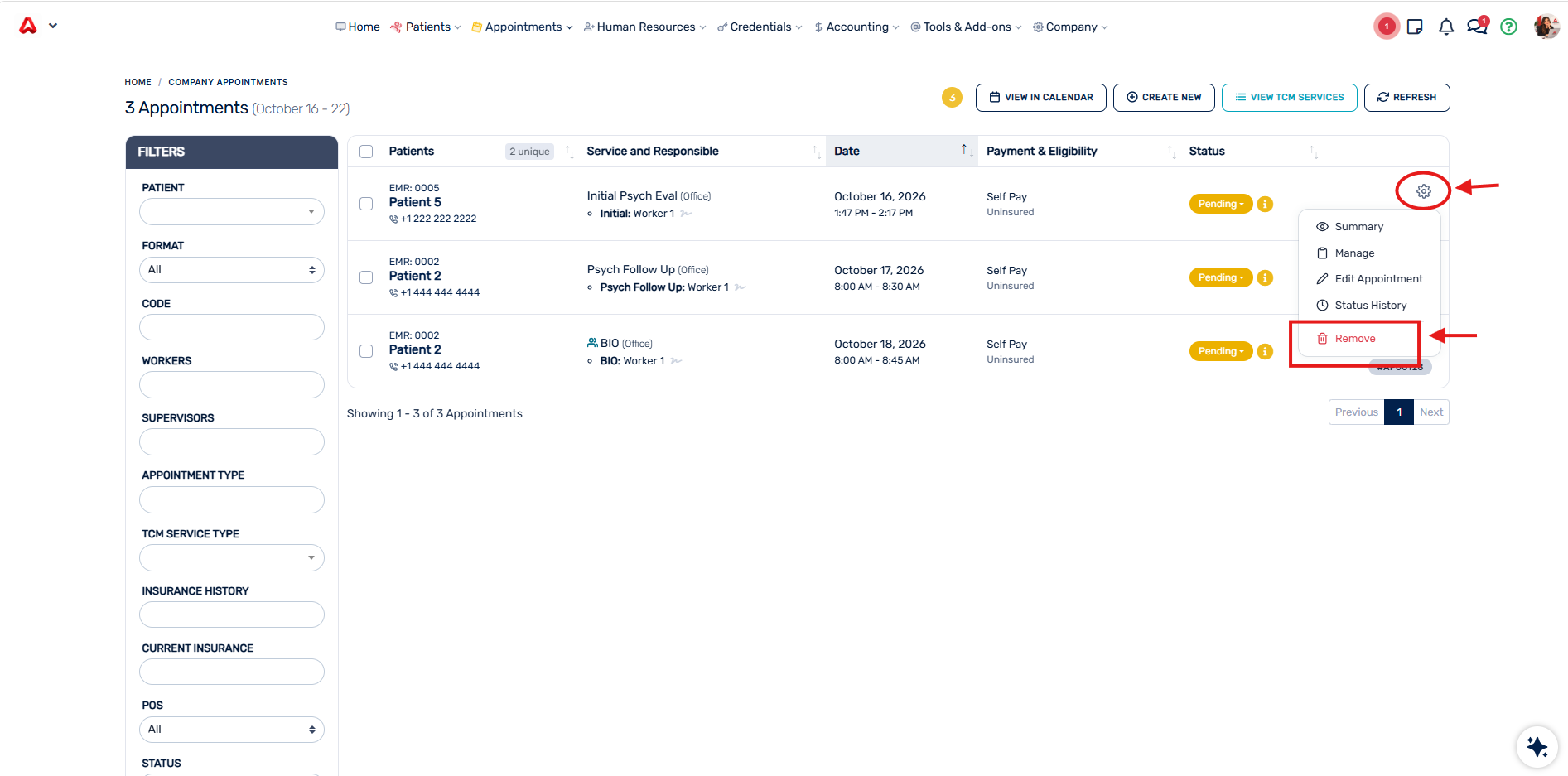This screenshot has width=1568, height=776.
Task: Choose Summary from the context menu
Action: tap(1358, 227)
